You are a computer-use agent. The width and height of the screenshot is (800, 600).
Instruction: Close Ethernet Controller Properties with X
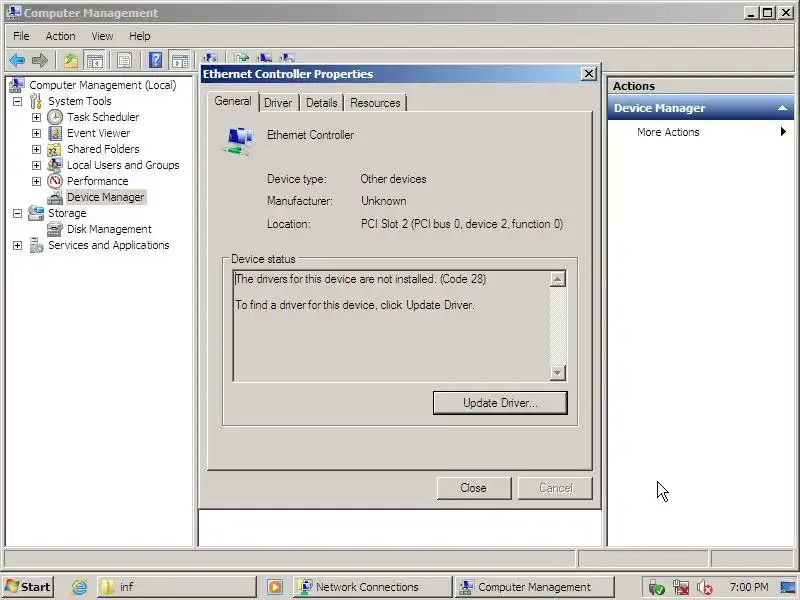(589, 74)
